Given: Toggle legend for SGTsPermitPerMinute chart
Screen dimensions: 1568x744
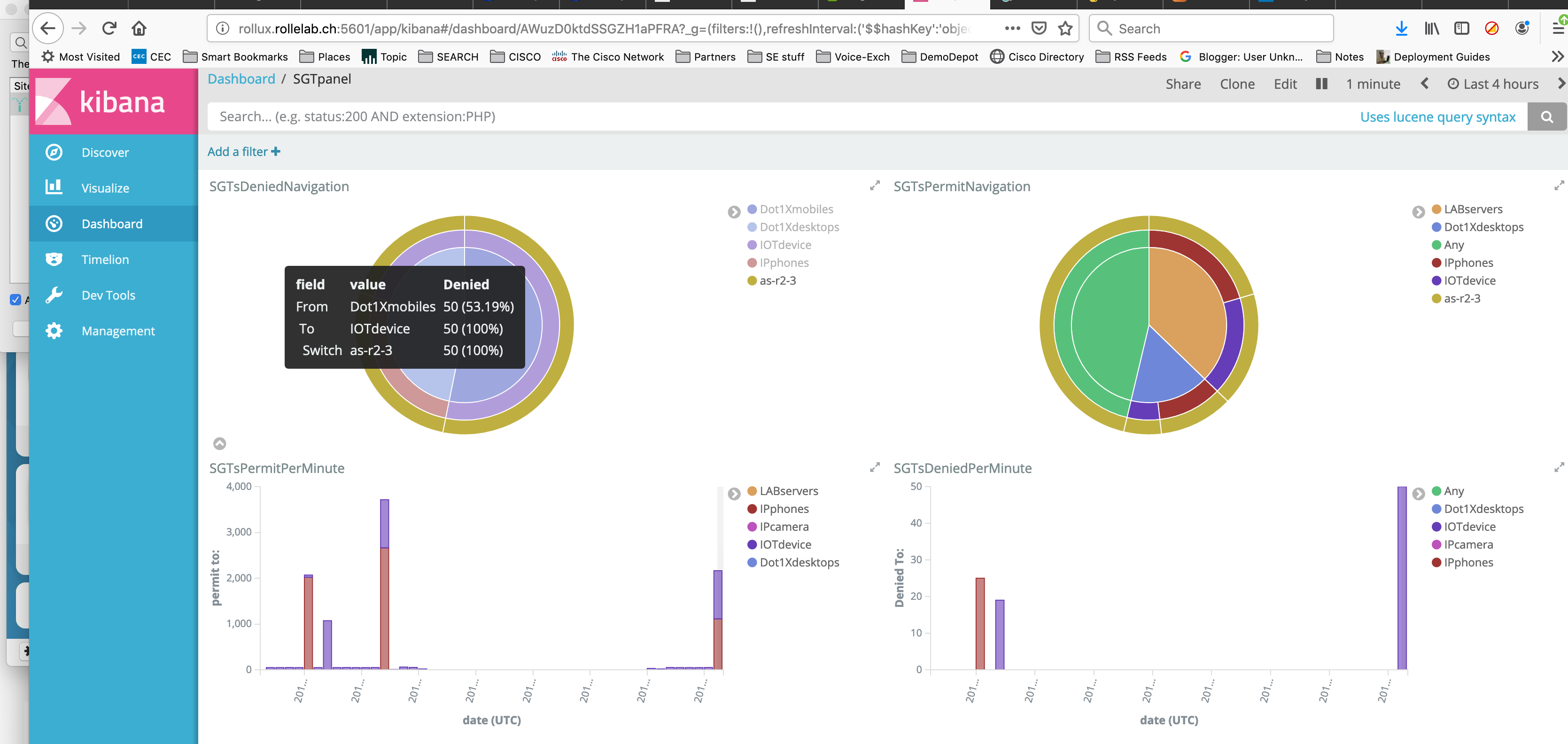Looking at the screenshot, I should click(x=734, y=494).
